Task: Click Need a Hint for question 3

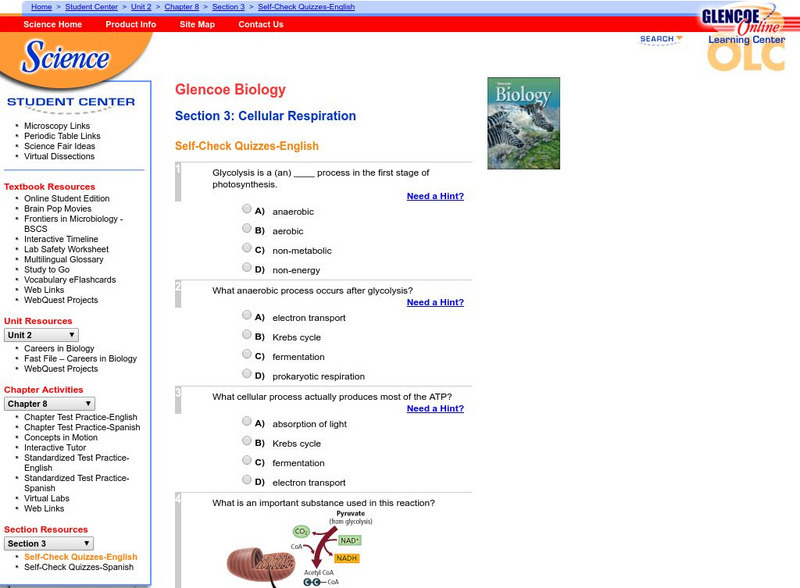Action: pos(435,408)
